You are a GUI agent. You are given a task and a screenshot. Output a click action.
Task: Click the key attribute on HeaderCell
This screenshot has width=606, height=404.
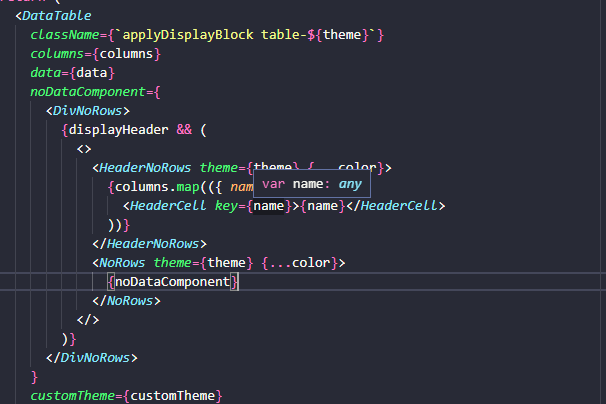(x=226, y=206)
